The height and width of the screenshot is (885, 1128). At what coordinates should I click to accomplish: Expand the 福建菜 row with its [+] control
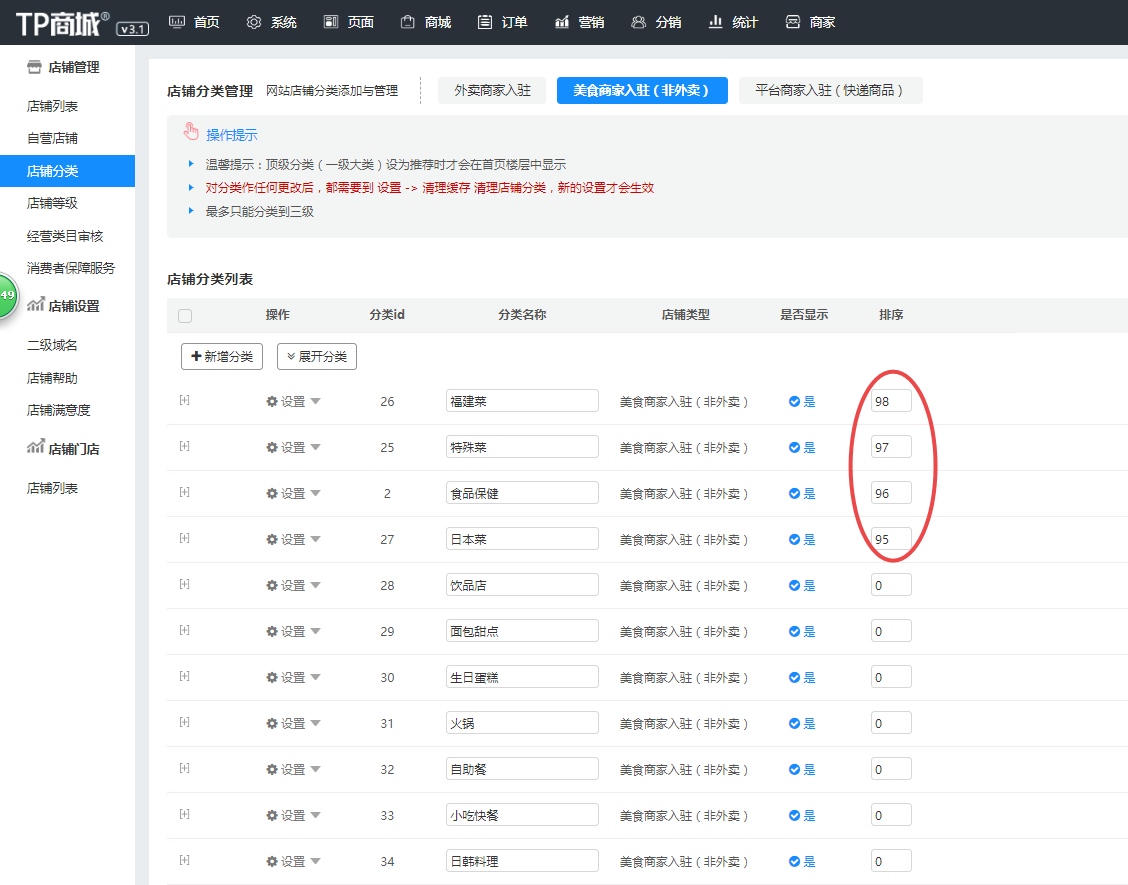pyautogui.click(x=184, y=400)
